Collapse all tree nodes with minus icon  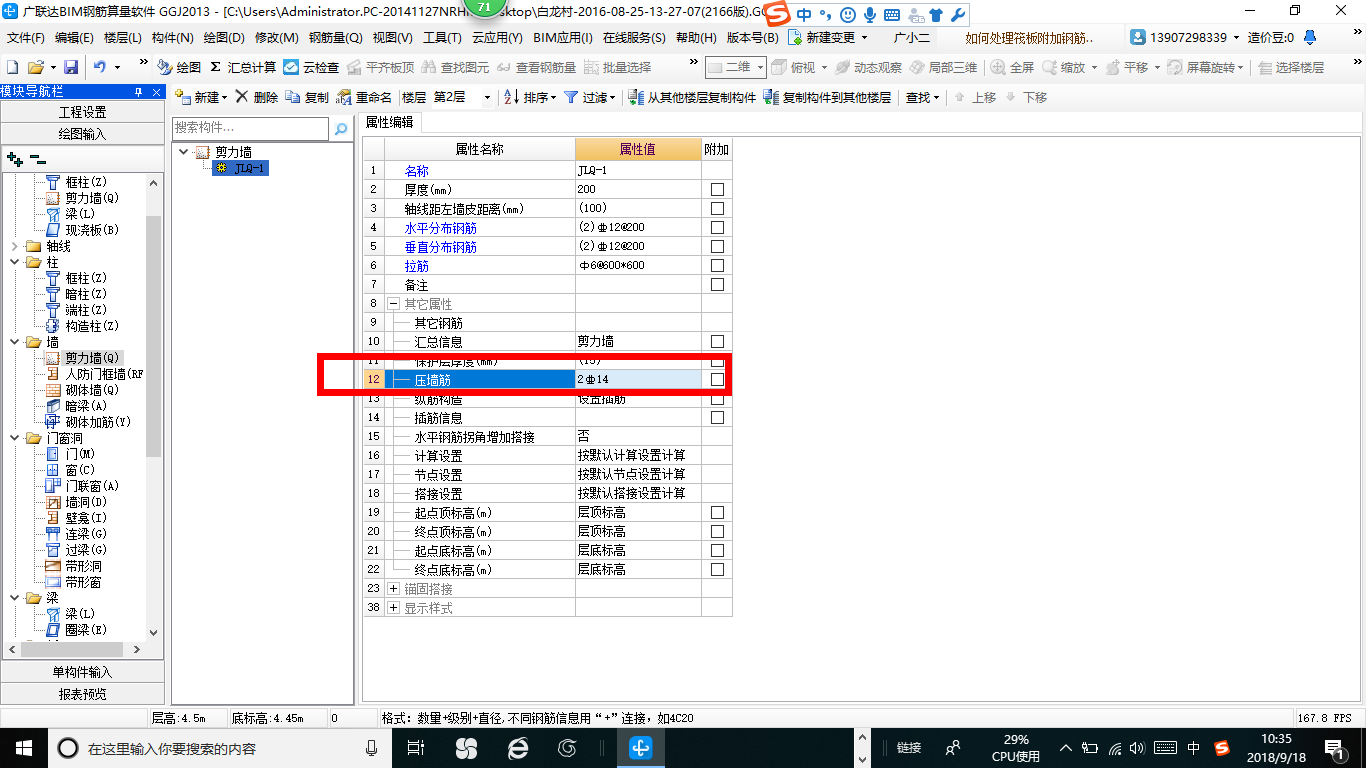tap(37, 158)
